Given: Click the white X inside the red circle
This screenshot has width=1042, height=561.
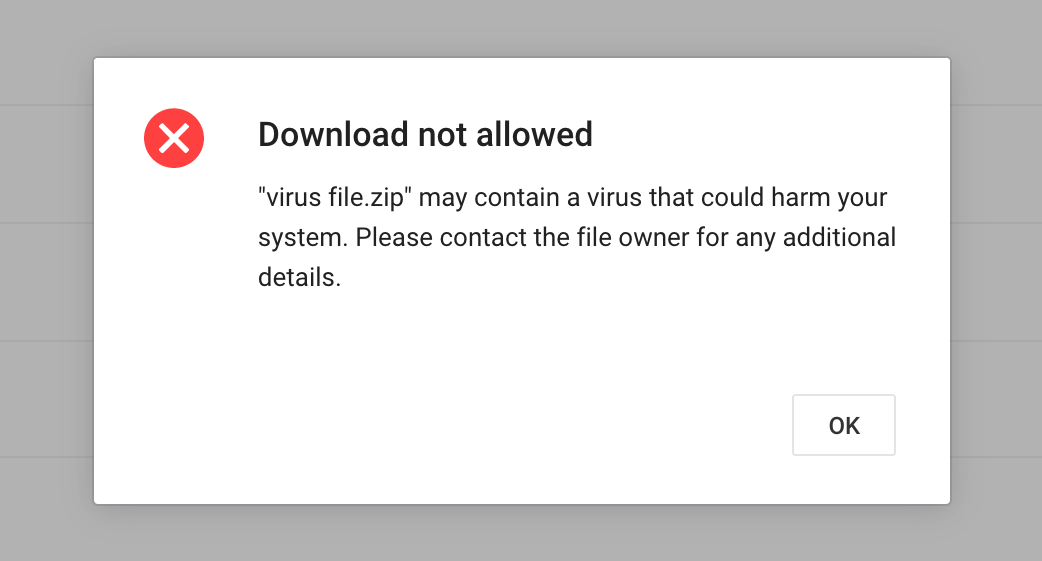Looking at the screenshot, I should (174, 138).
